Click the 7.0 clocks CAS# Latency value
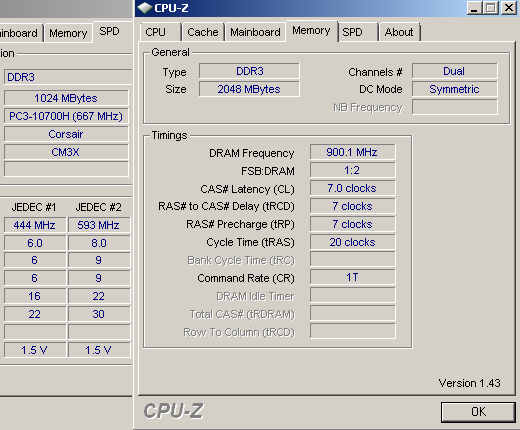Viewport: 520px width, 430px height. tap(353, 188)
